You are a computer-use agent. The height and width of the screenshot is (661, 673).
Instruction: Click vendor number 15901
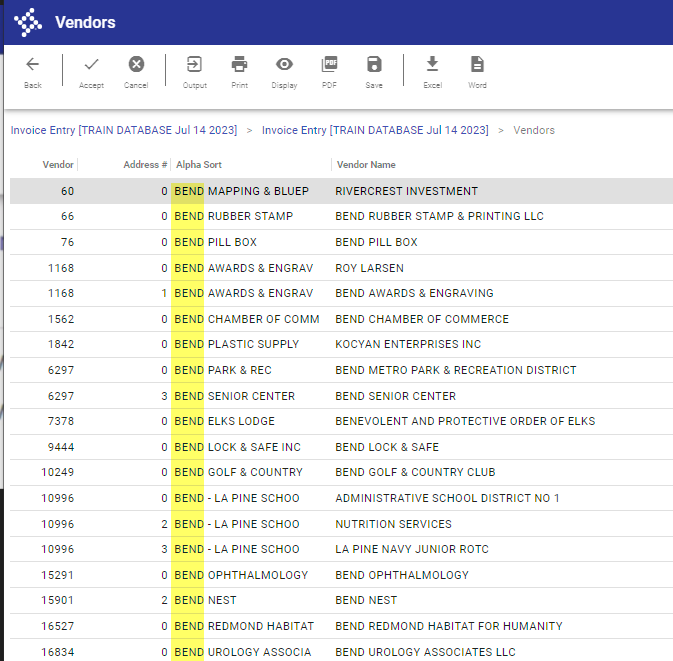click(58, 600)
